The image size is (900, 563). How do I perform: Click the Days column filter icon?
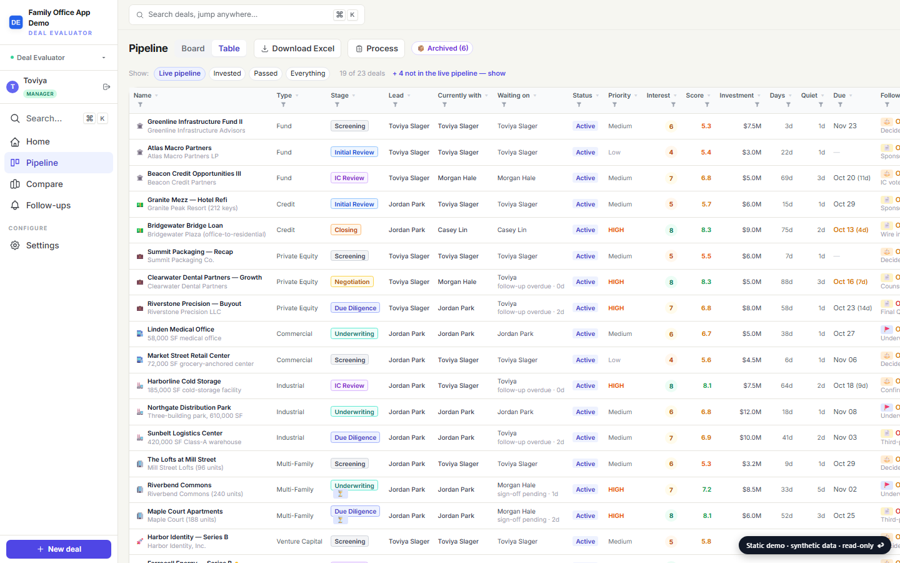coord(788,104)
